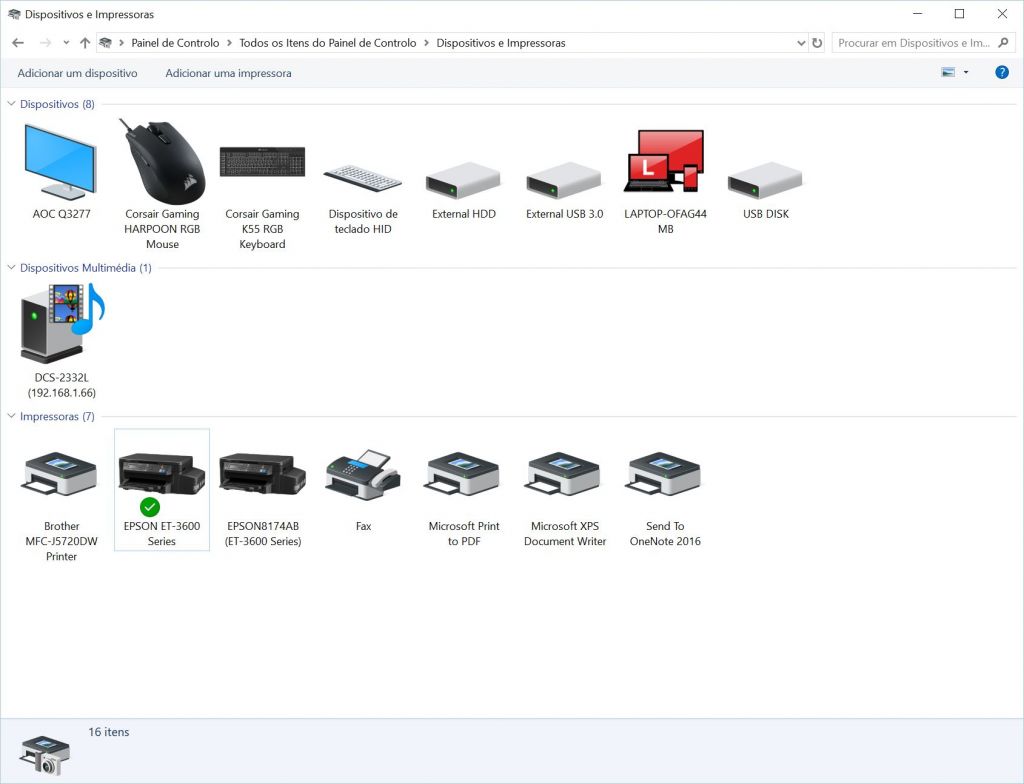This screenshot has width=1024, height=784.
Task: Select Send To OneNote 2016 printer
Action: 665,498
